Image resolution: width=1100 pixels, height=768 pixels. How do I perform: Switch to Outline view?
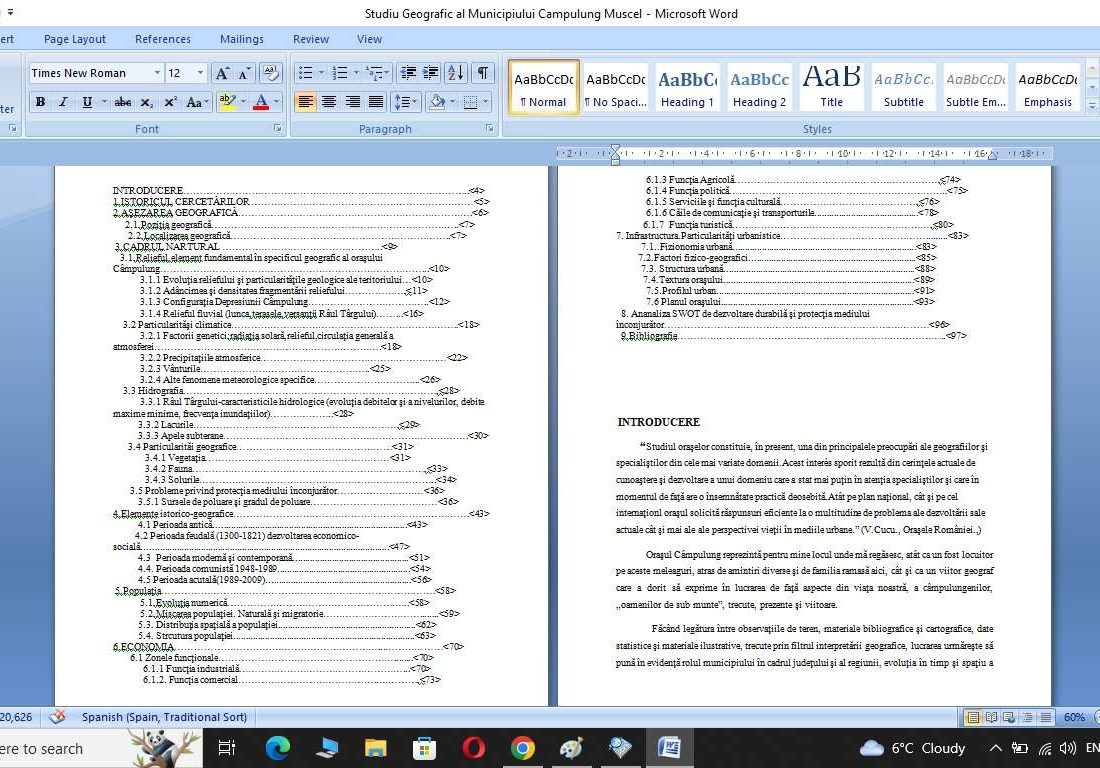1027,718
